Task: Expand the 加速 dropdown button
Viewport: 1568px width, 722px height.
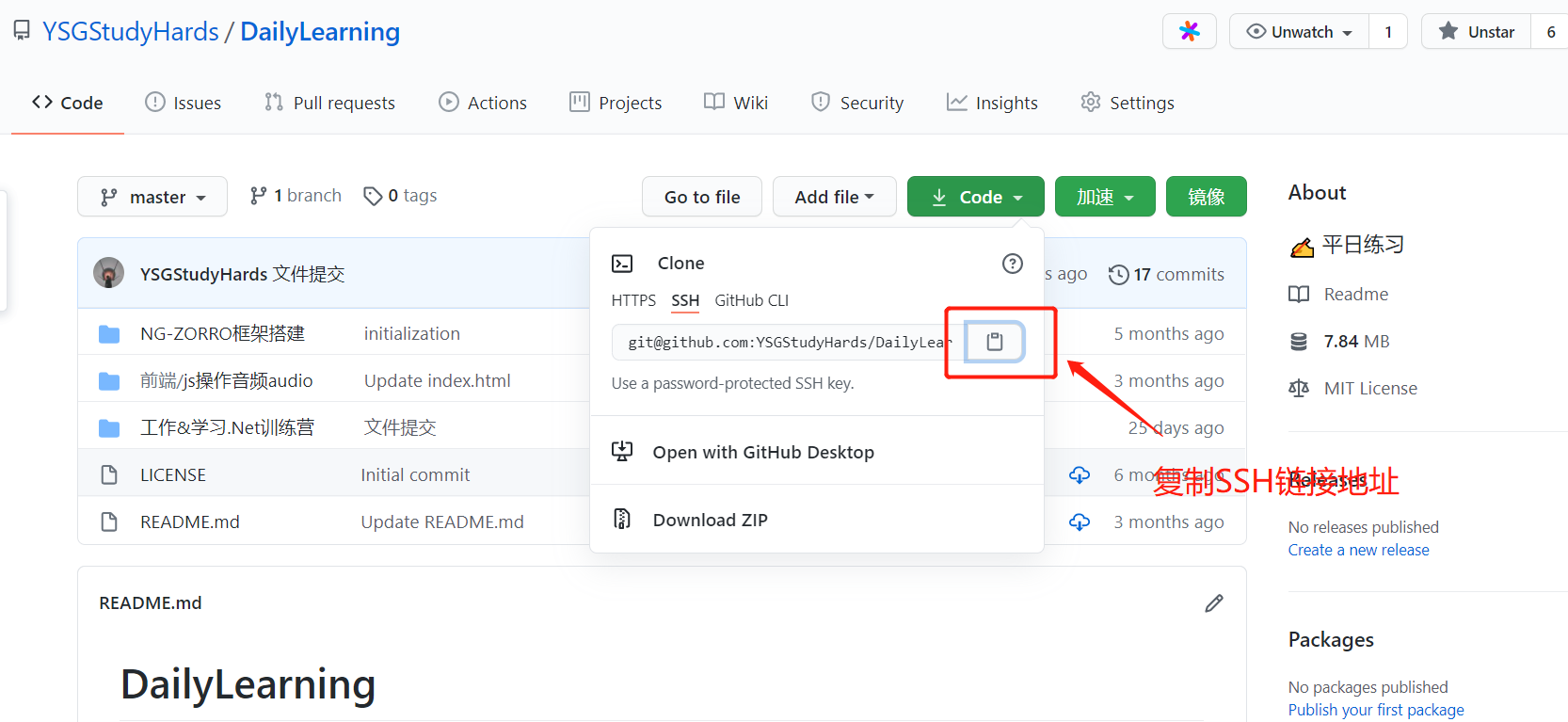Action: [x=1104, y=197]
